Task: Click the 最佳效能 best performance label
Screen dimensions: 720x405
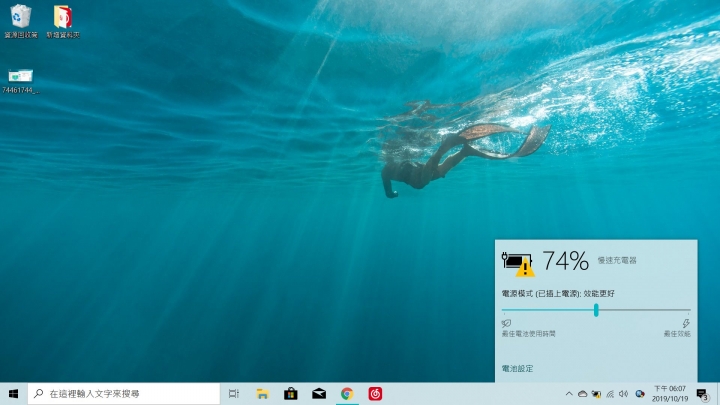Action: pyautogui.click(x=677, y=334)
